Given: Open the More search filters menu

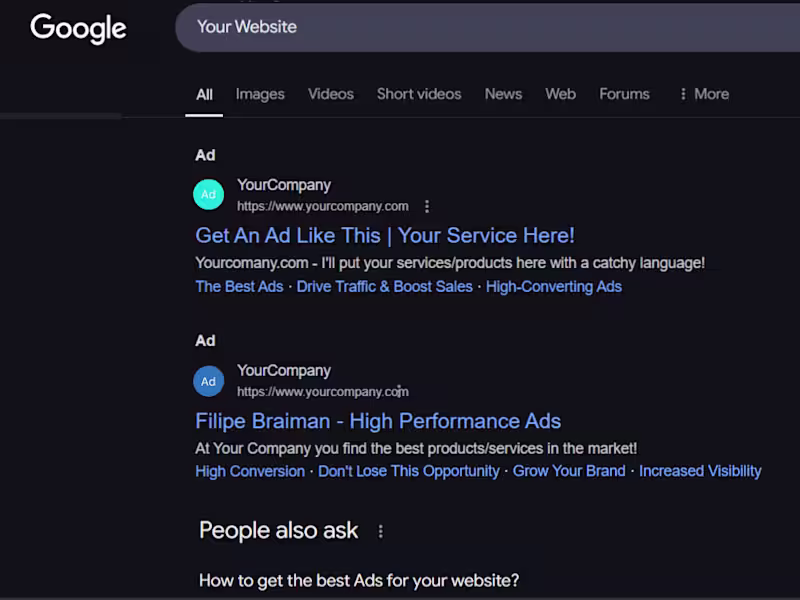Looking at the screenshot, I should pyautogui.click(x=703, y=94).
